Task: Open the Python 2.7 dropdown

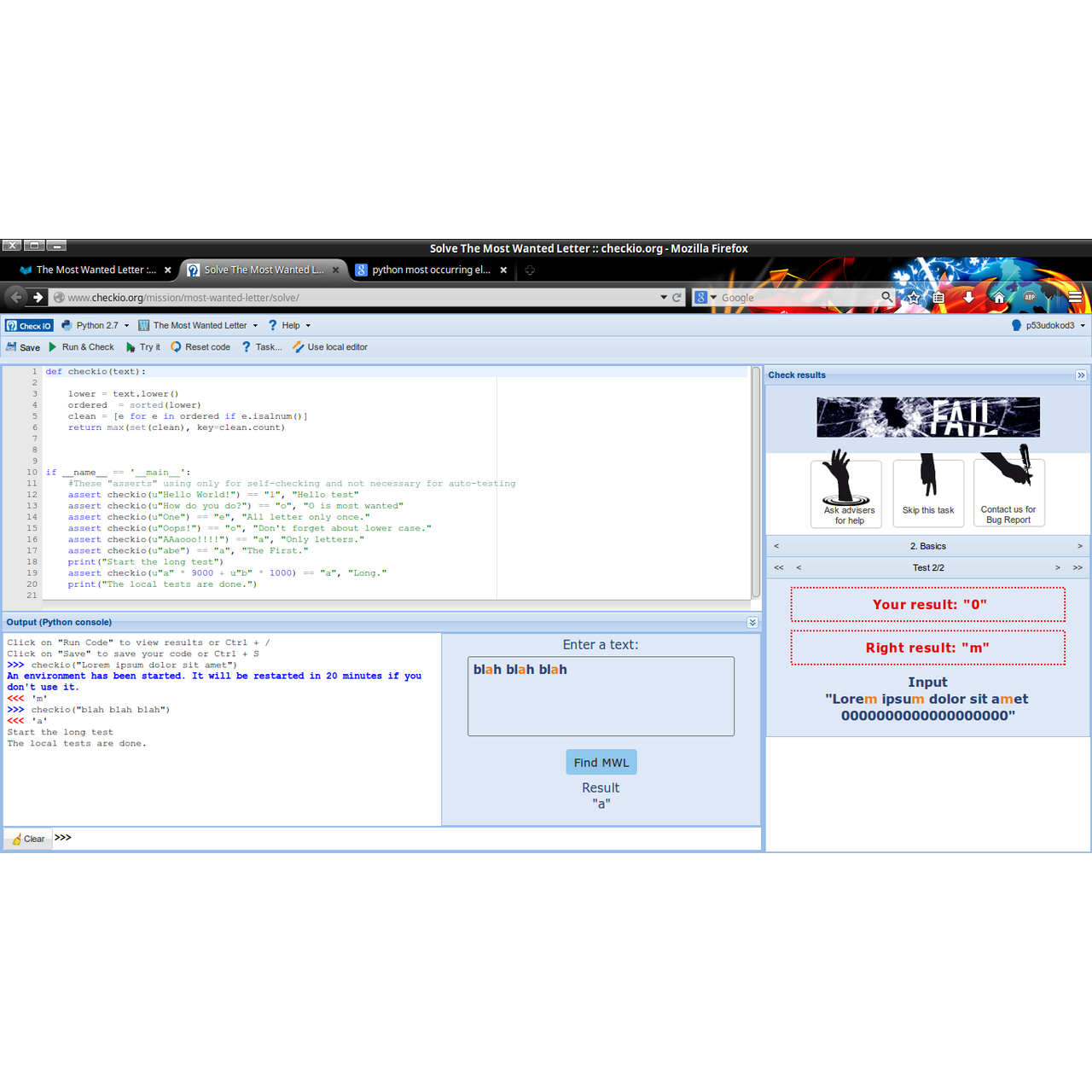Action: (x=96, y=326)
